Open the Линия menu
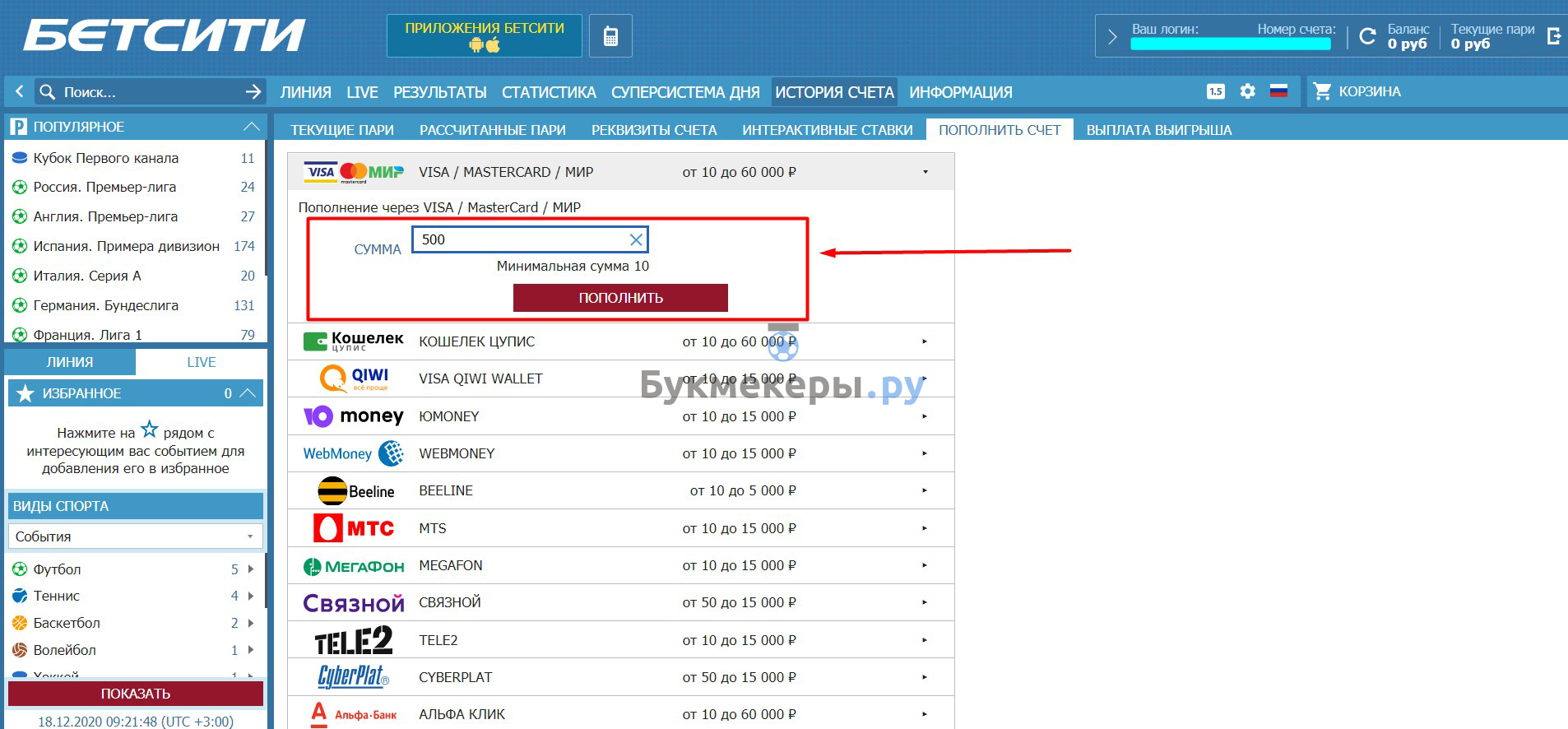 point(305,92)
